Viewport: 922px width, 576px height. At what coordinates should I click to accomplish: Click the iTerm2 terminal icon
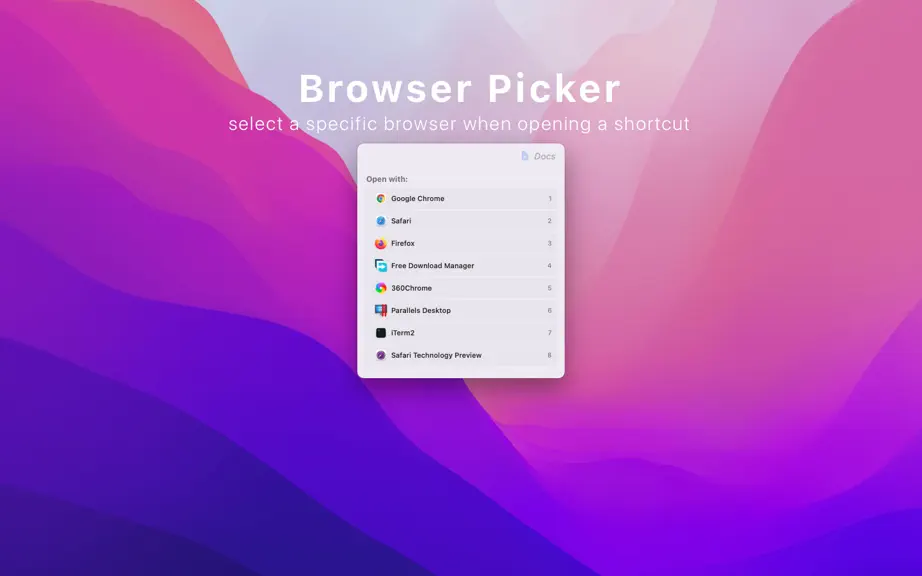[x=381, y=333]
